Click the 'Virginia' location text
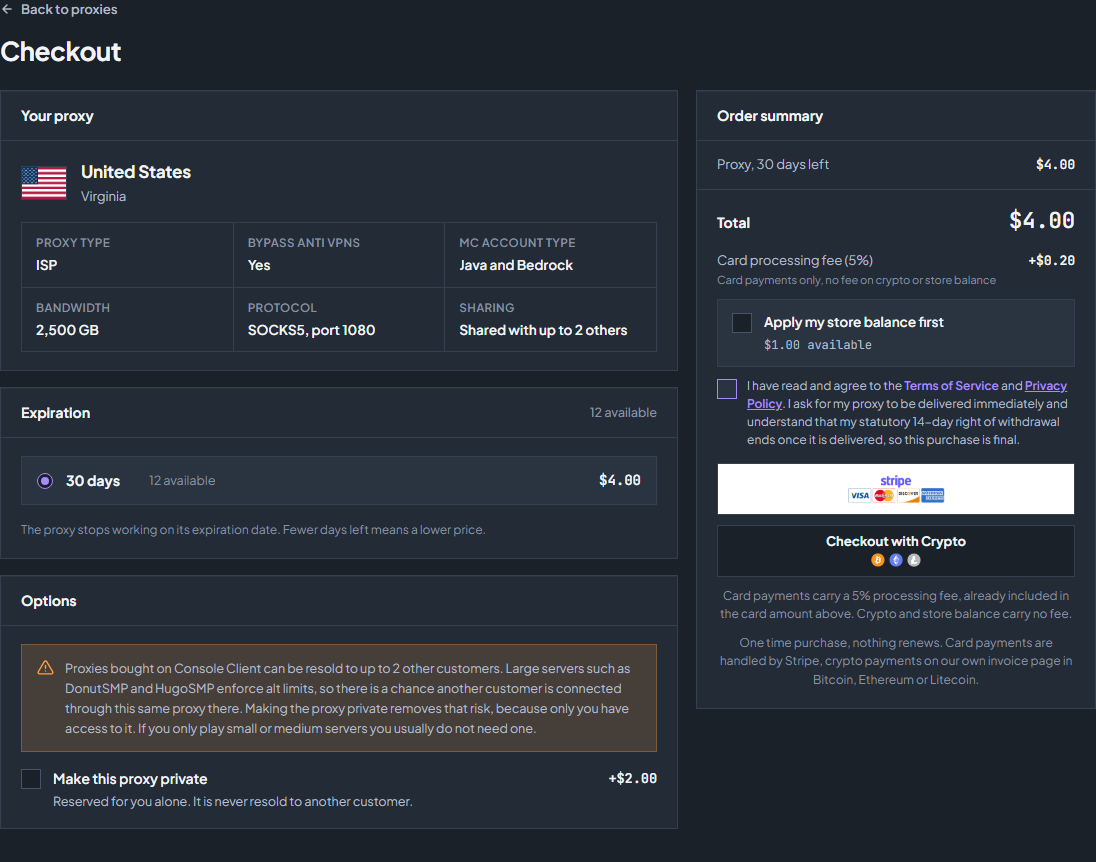Image resolution: width=1096 pixels, height=862 pixels. coord(103,196)
